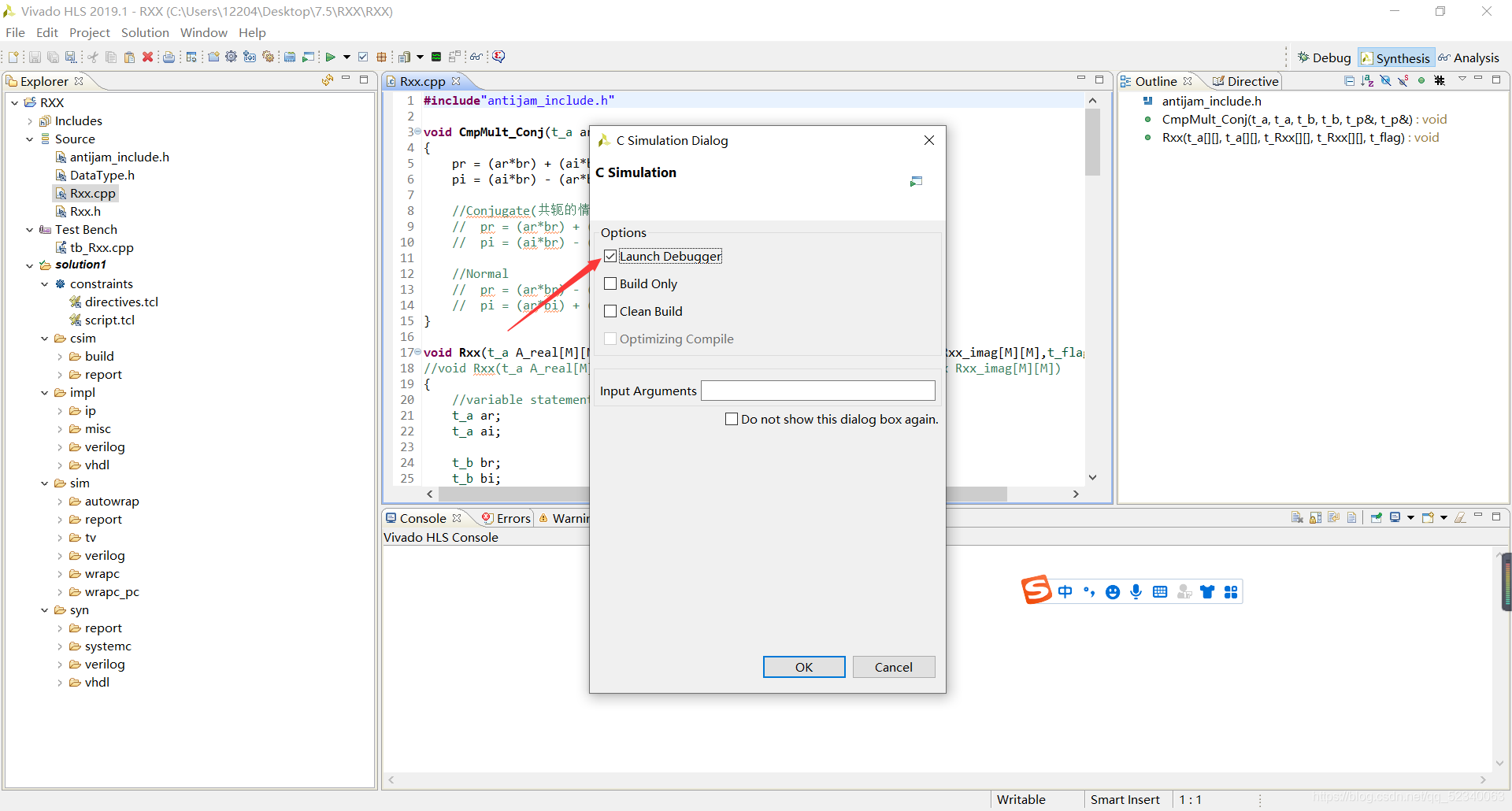Screen dimensions: 1512x811
Task: Toggle Hide Static Members icon in Outline
Action: (1403, 81)
